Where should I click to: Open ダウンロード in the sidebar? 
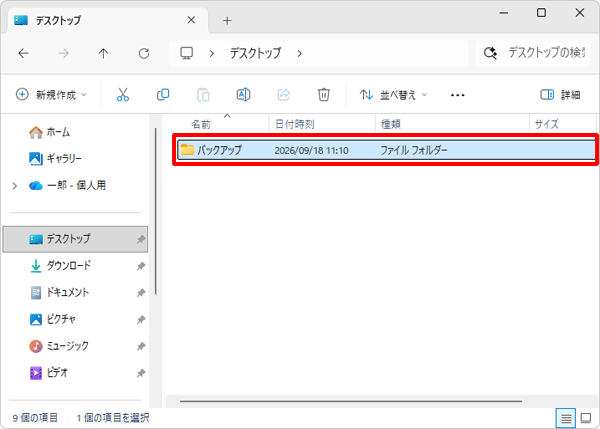coord(60,266)
